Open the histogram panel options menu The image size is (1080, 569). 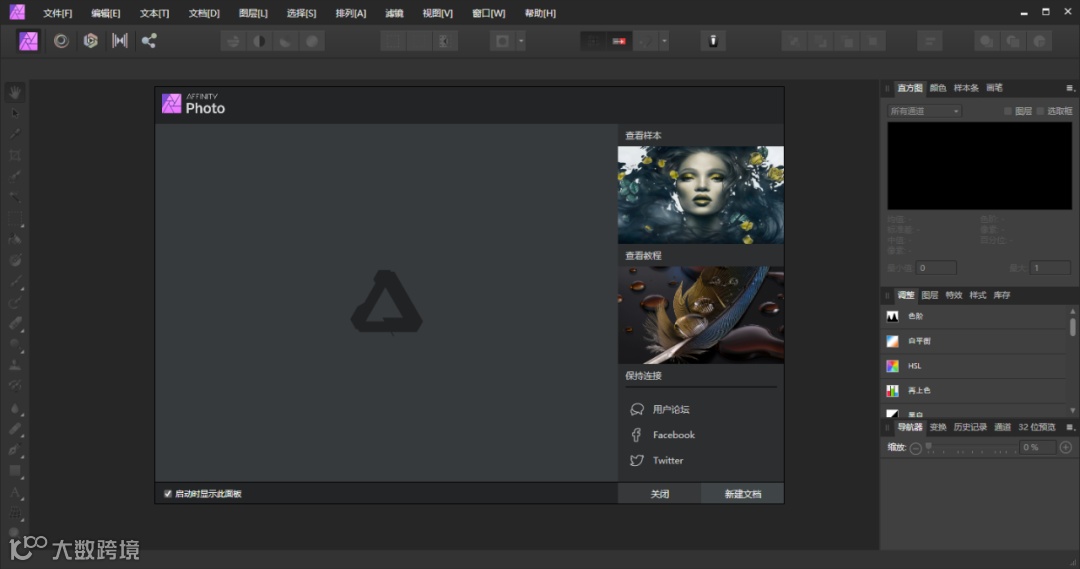(x=1070, y=88)
